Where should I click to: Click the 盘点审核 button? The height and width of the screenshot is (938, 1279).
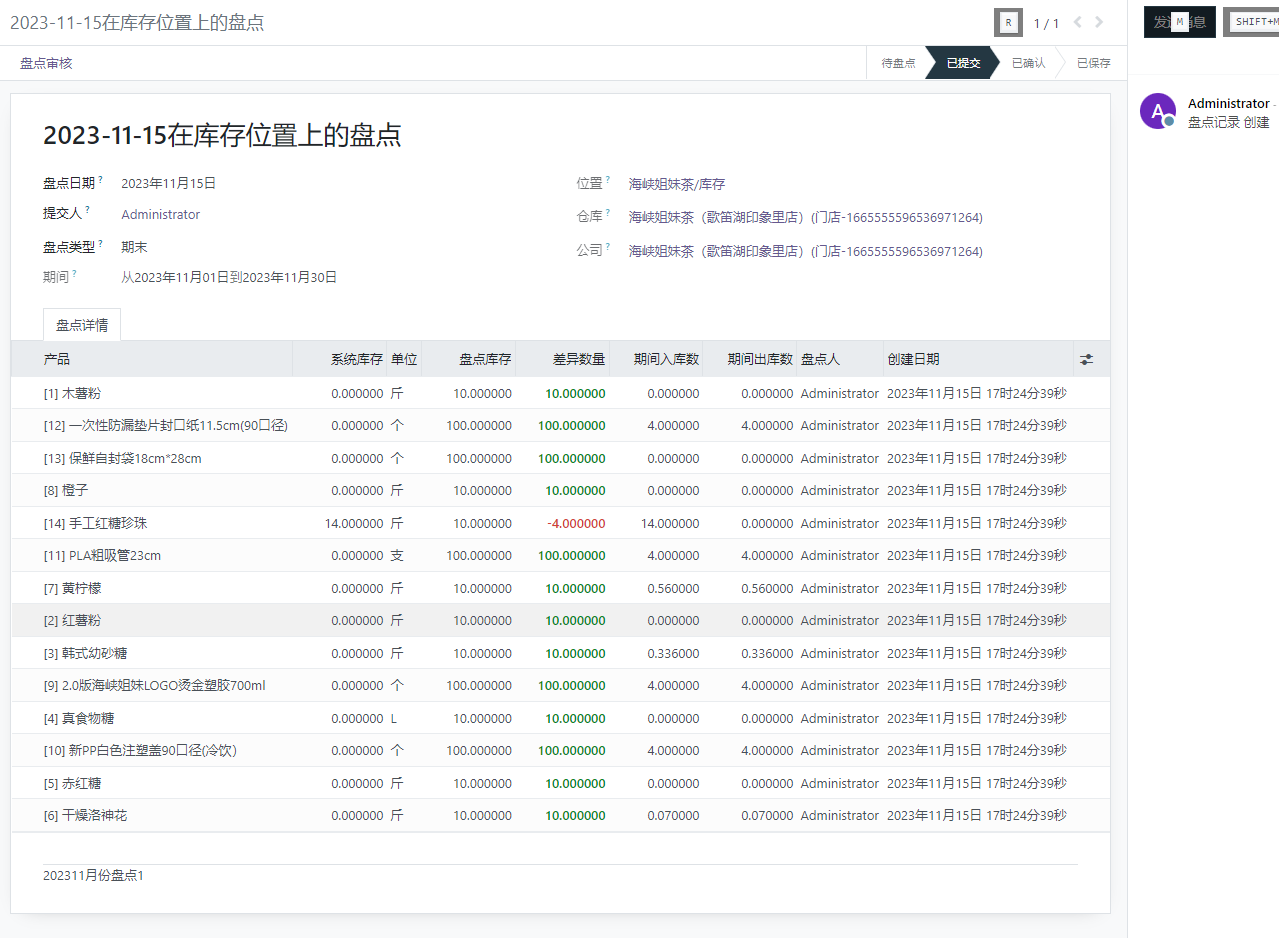pyautogui.click(x=46, y=63)
